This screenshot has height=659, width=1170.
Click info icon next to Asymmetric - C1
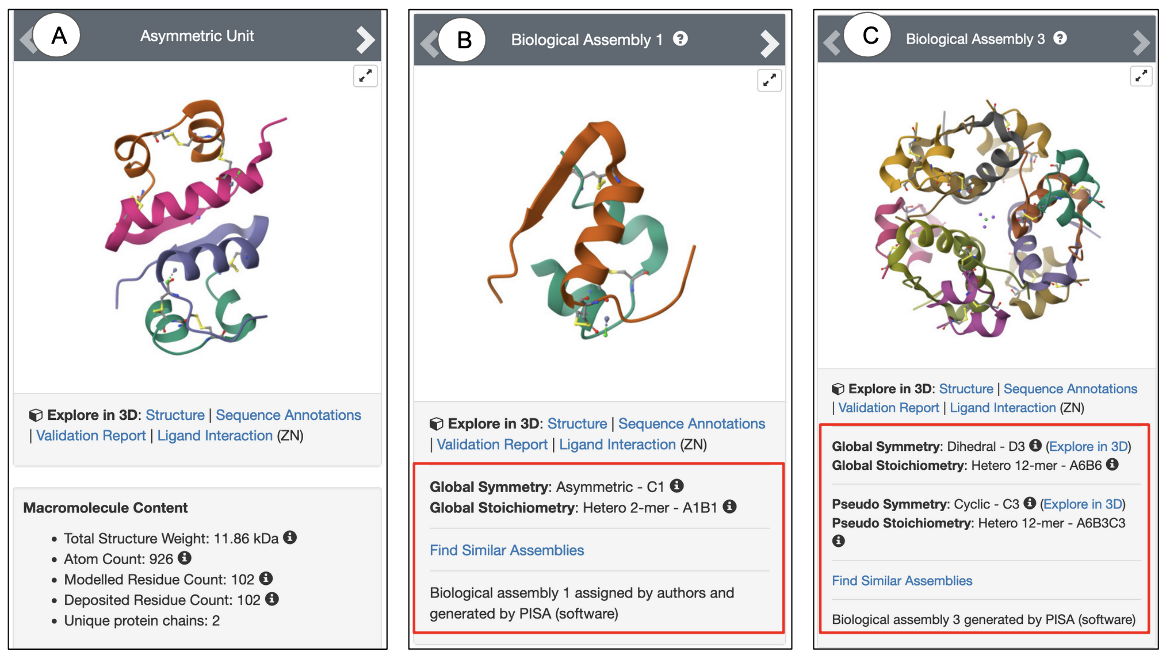tap(677, 486)
